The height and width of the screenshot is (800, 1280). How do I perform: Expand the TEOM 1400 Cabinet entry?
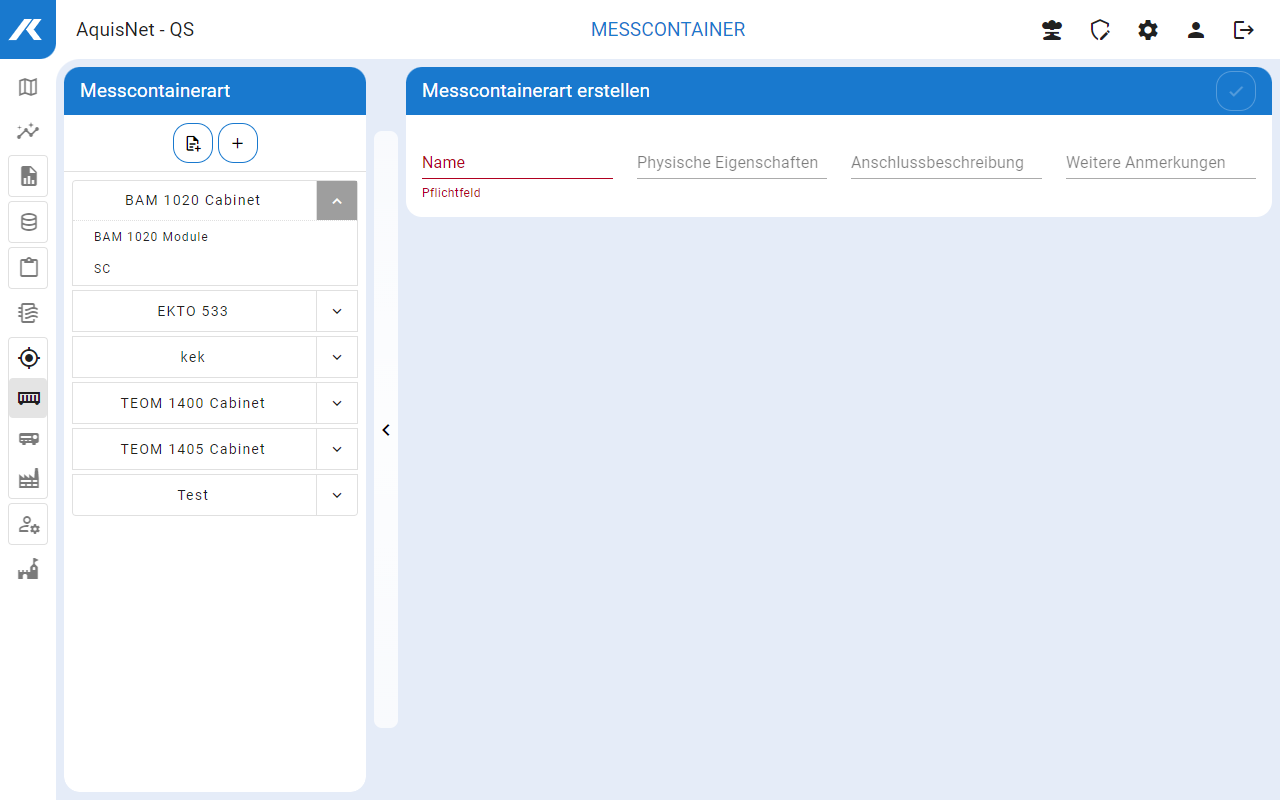point(337,403)
